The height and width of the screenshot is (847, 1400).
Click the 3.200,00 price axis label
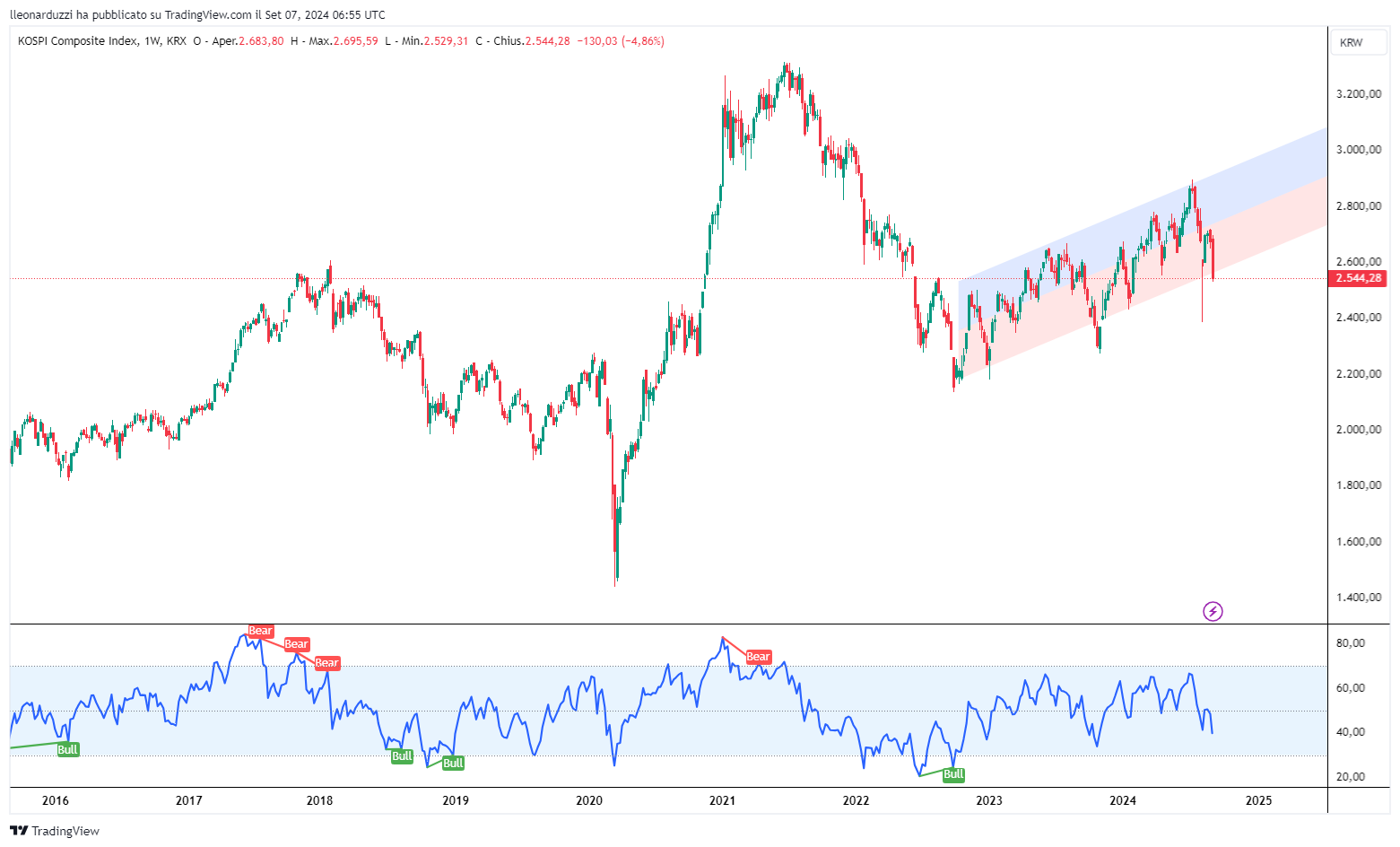tap(1358, 94)
